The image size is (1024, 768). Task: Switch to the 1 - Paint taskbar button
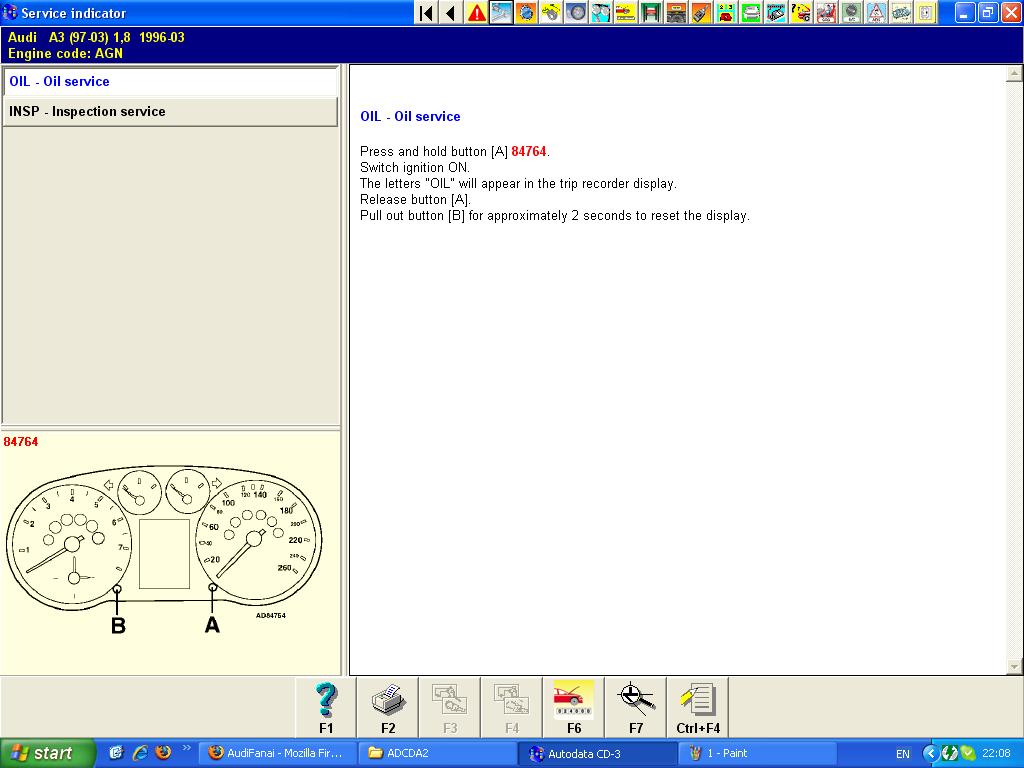[x=758, y=754]
